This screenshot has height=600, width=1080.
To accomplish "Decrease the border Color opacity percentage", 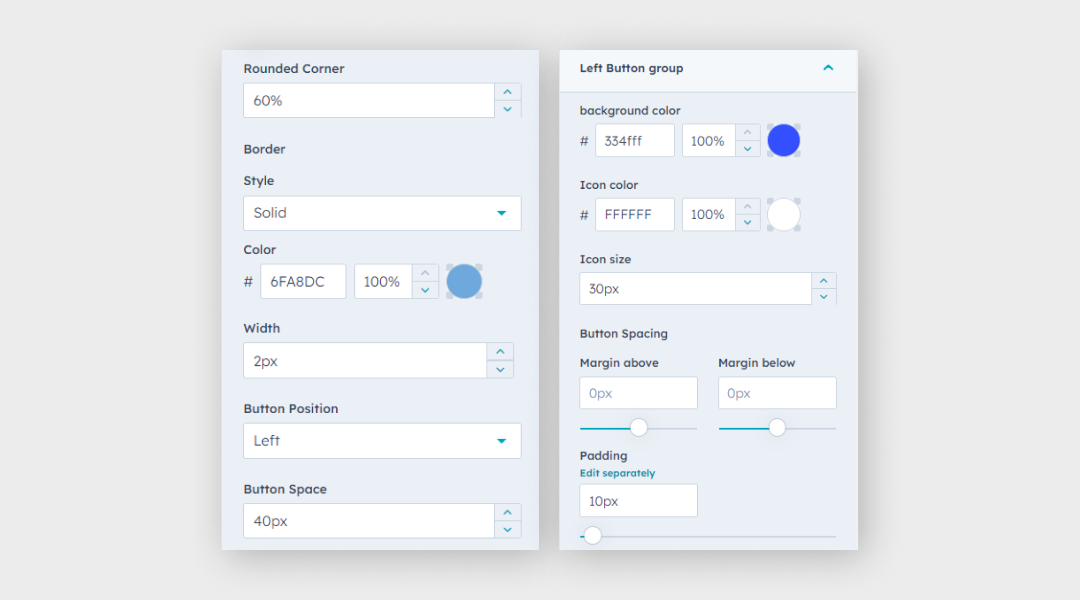I will click(426, 289).
